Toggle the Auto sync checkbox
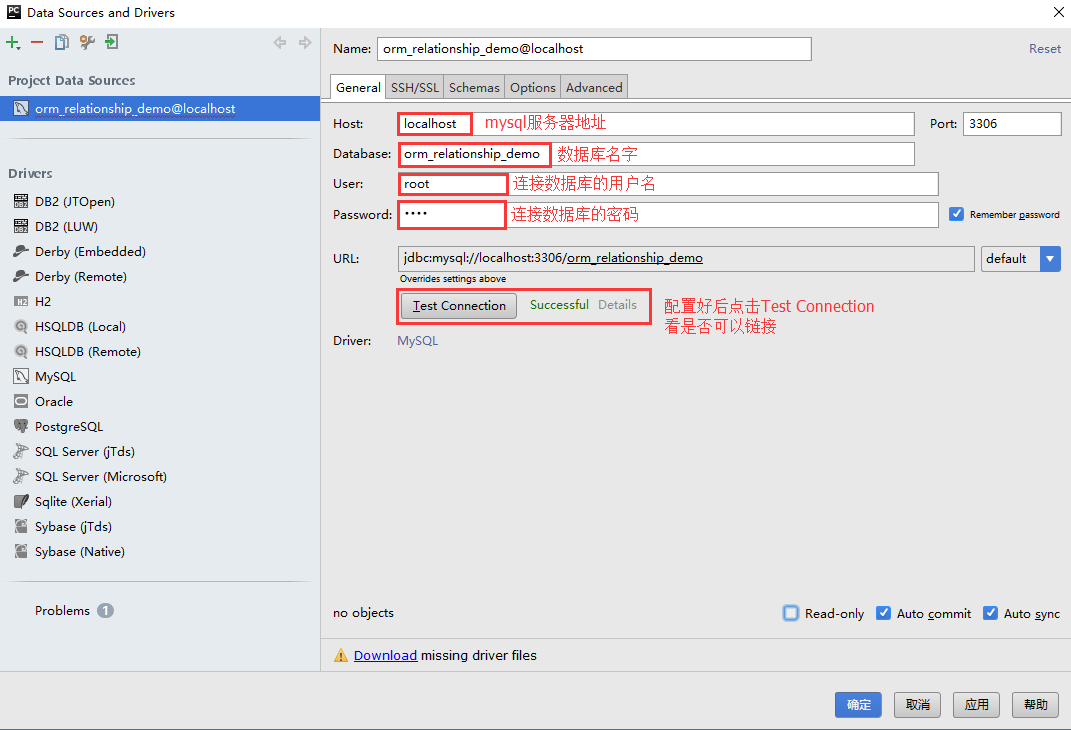1071x730 pixels. click(x=990, y=613)
